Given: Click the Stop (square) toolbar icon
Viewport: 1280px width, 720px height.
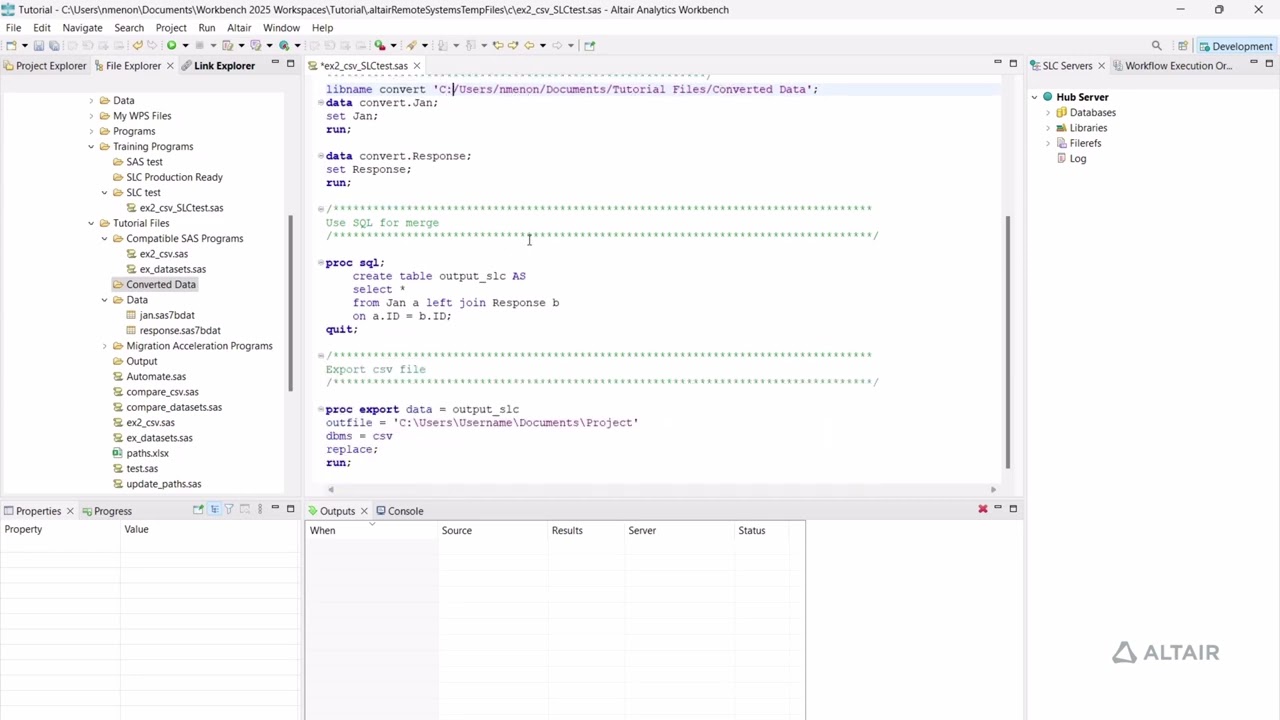Looking at the screenshot, I should 199,45.
